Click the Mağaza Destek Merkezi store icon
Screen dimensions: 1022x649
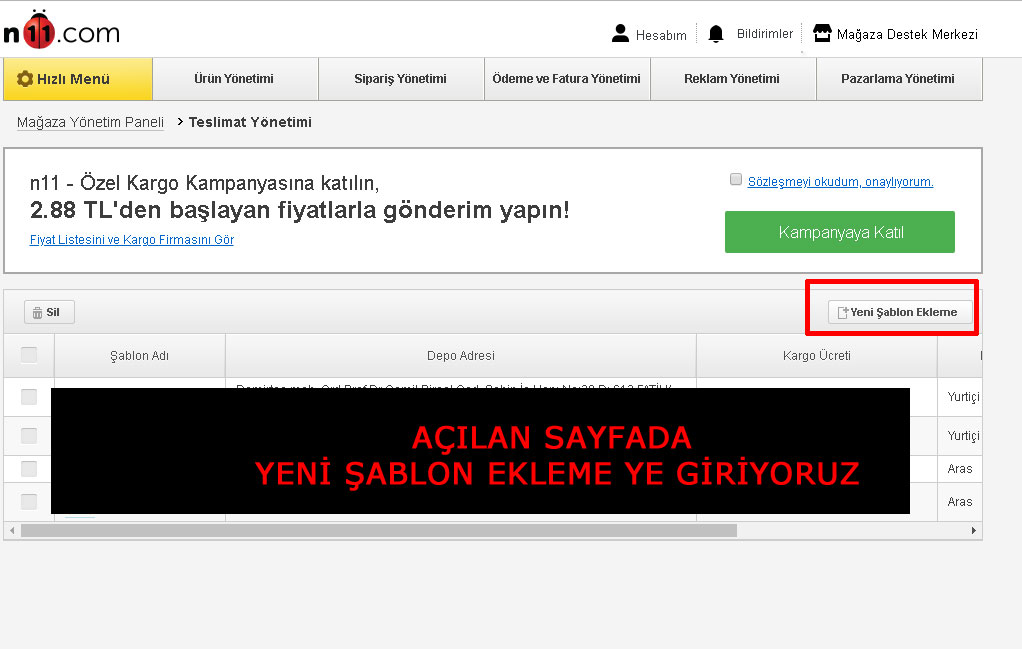(822, 34)
